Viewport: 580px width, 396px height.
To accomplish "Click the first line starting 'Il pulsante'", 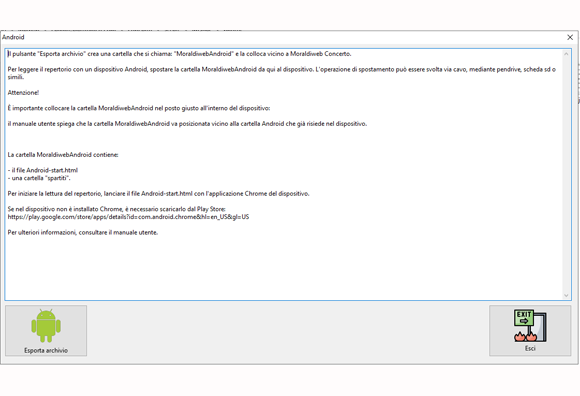I will [x=179, y=54].
